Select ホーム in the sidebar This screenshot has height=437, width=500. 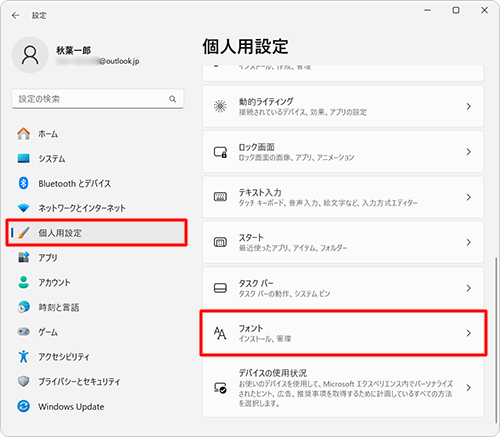point(97,134)
